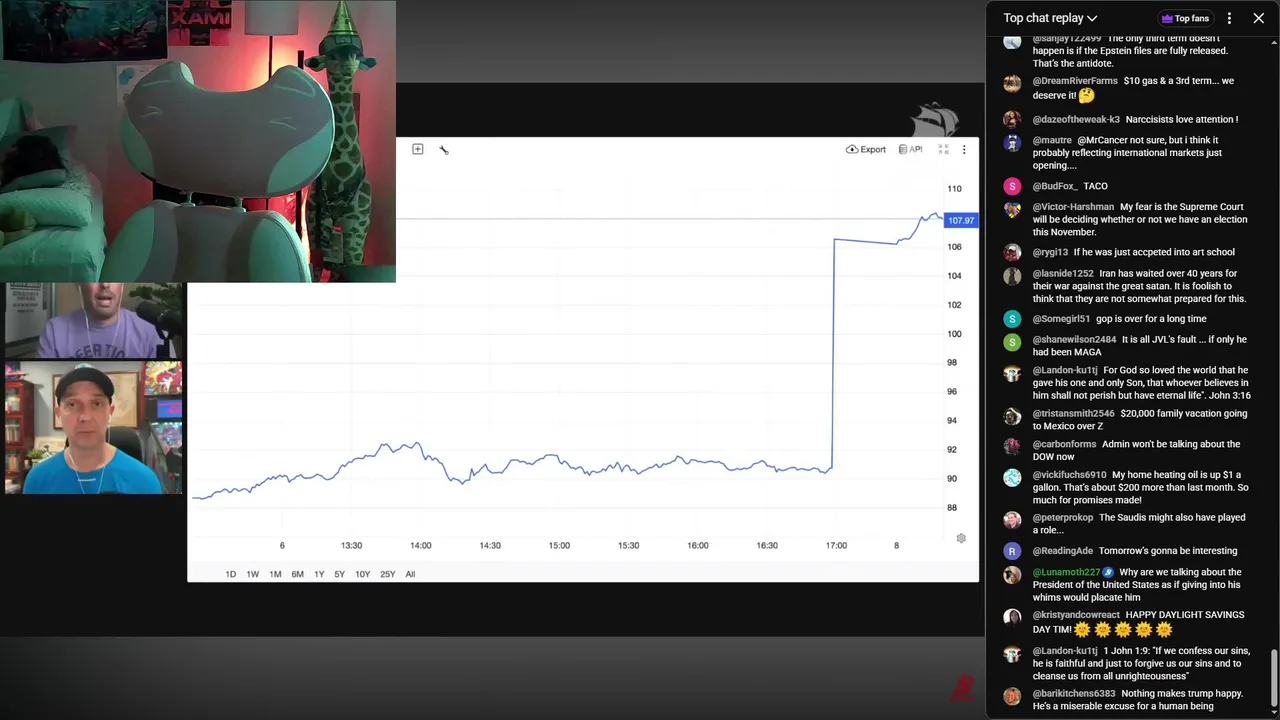The height and width of the screenshot is (720, 1280).
Task: Select the 1M time range
Action: [x=275, y=574]
